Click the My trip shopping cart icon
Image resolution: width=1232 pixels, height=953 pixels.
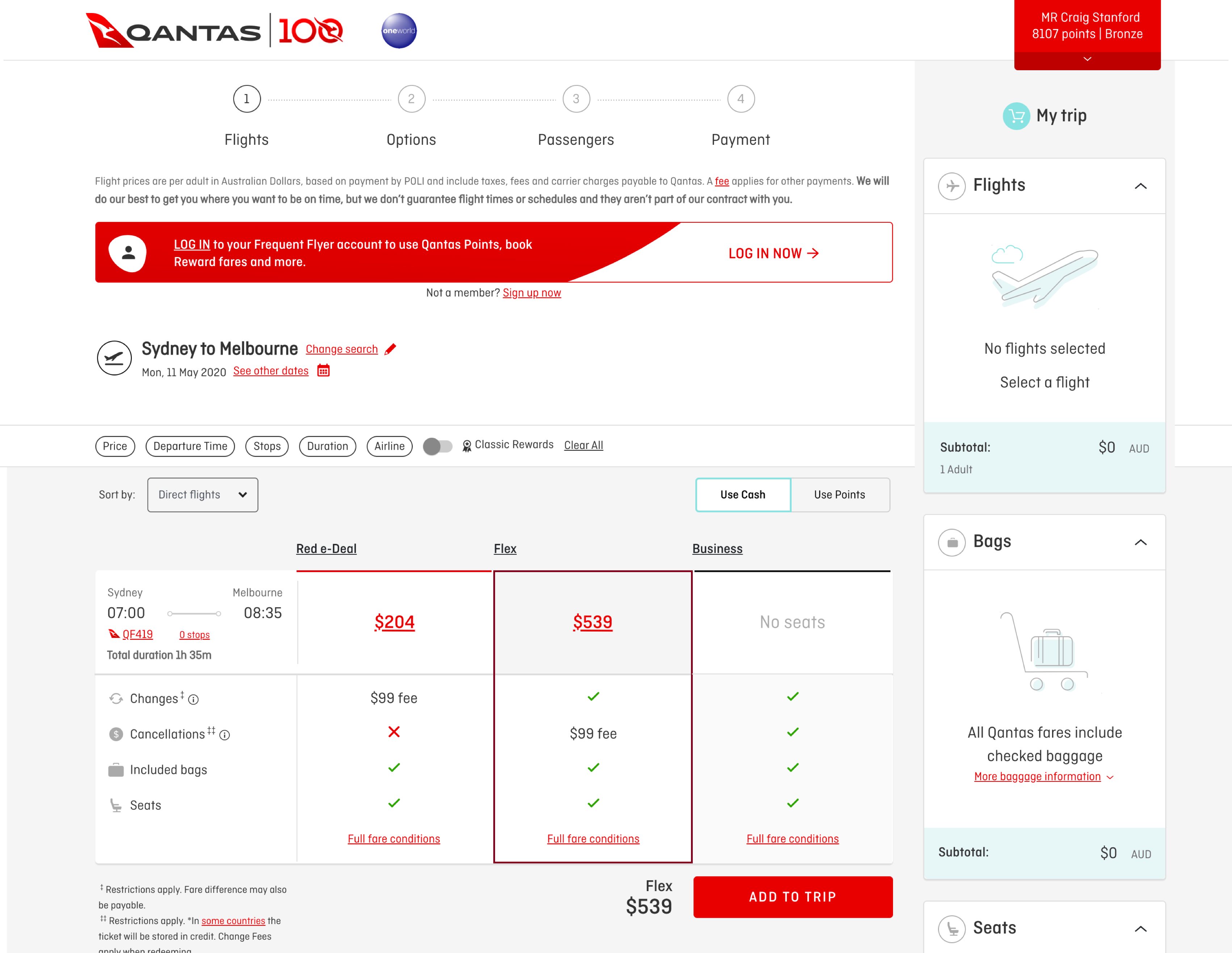(x=1016, y=116)
